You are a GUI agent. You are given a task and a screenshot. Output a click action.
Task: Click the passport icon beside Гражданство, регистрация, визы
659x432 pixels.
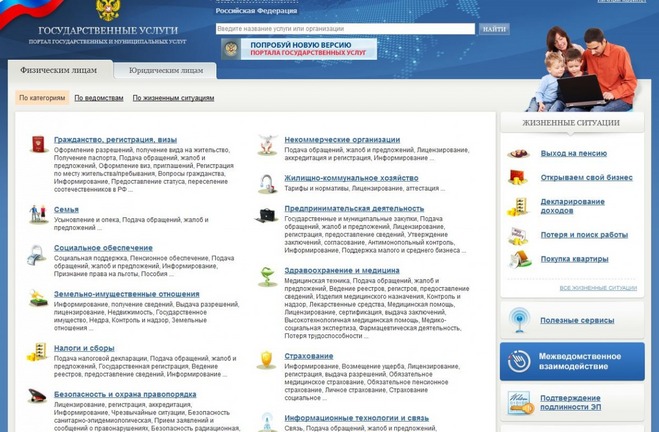(38, 144)
